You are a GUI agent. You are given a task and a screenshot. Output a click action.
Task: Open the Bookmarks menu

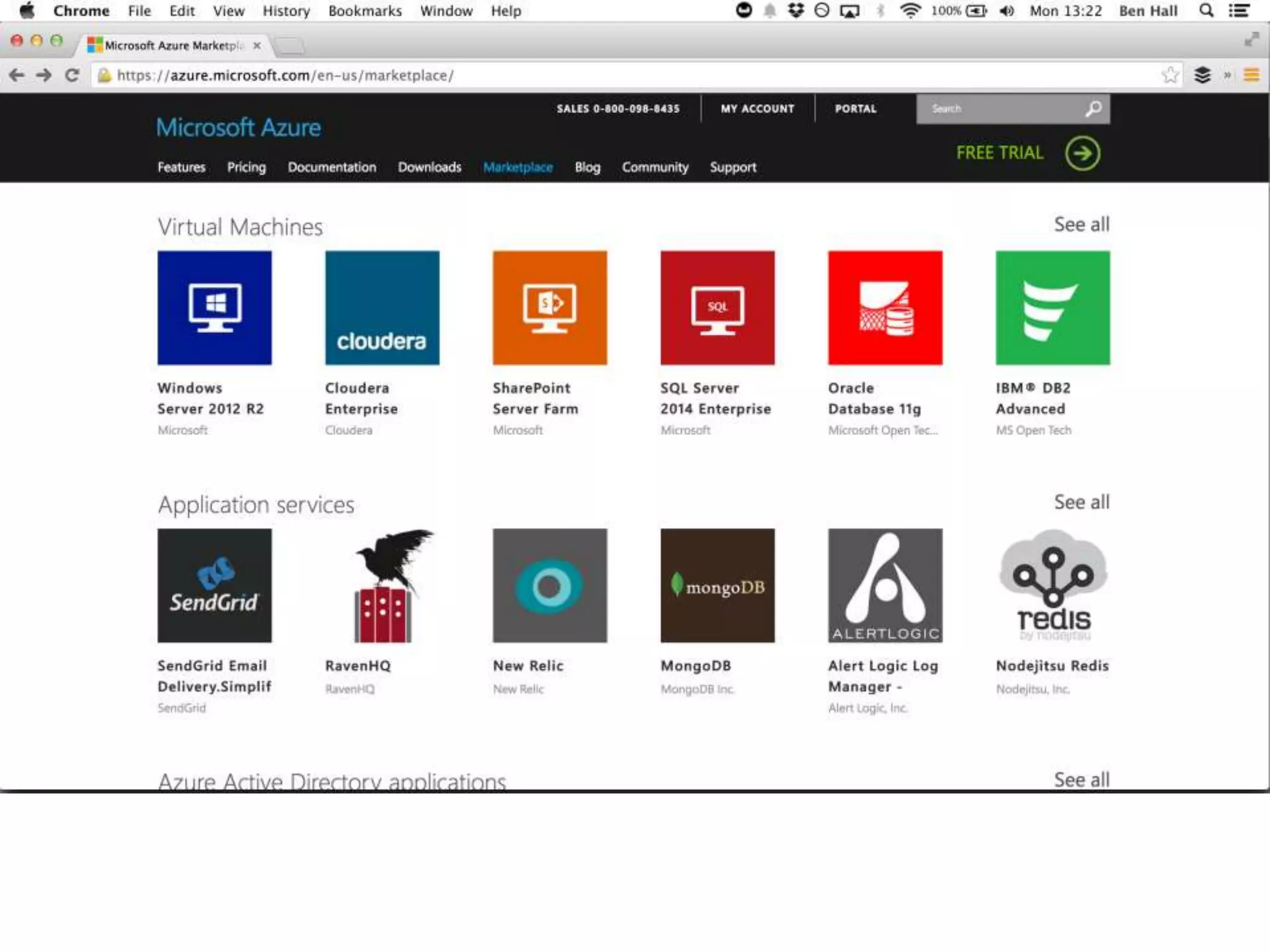click(365, 11)
